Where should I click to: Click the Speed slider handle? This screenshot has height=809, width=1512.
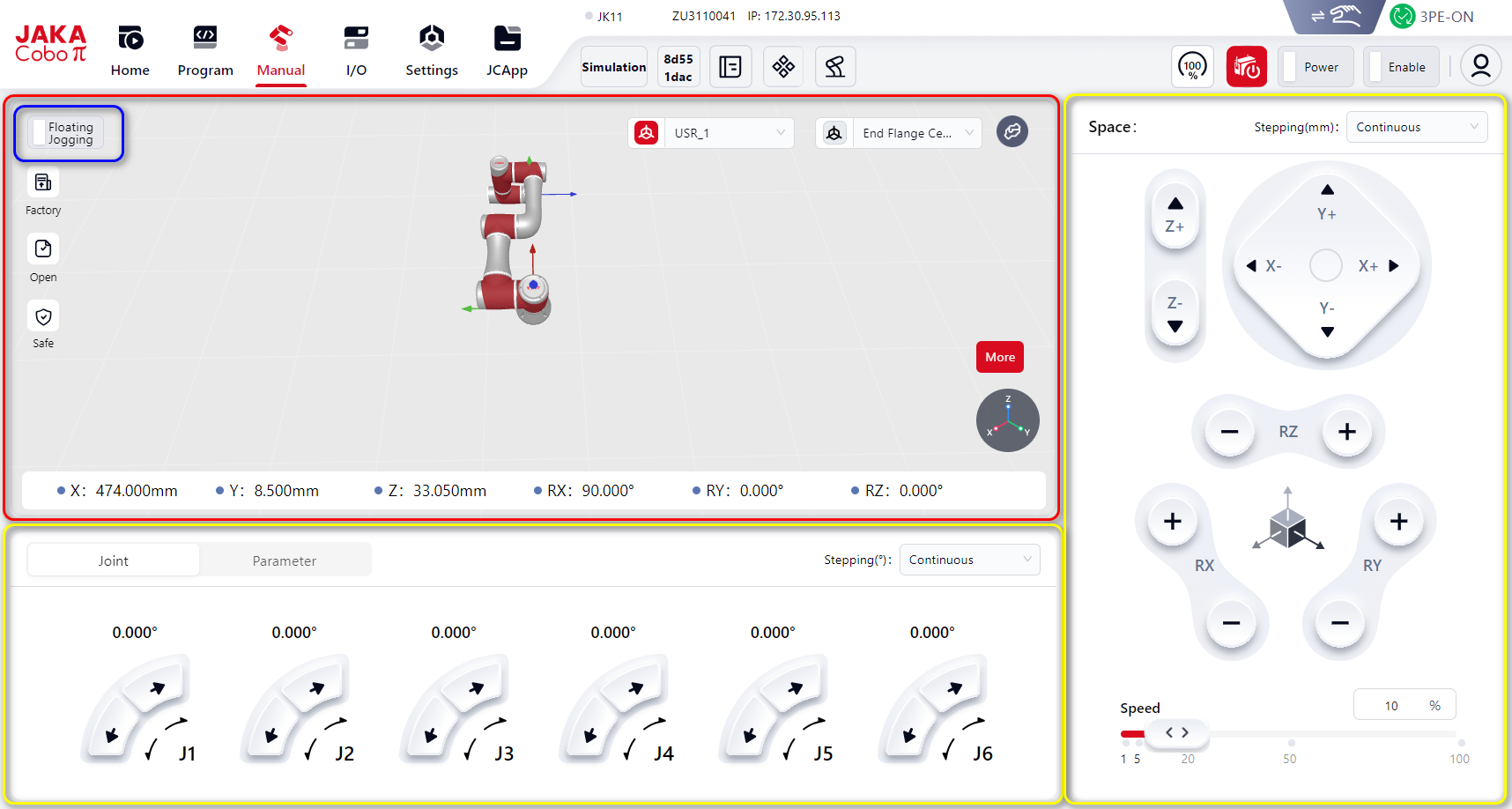[x=1176, y=732]
